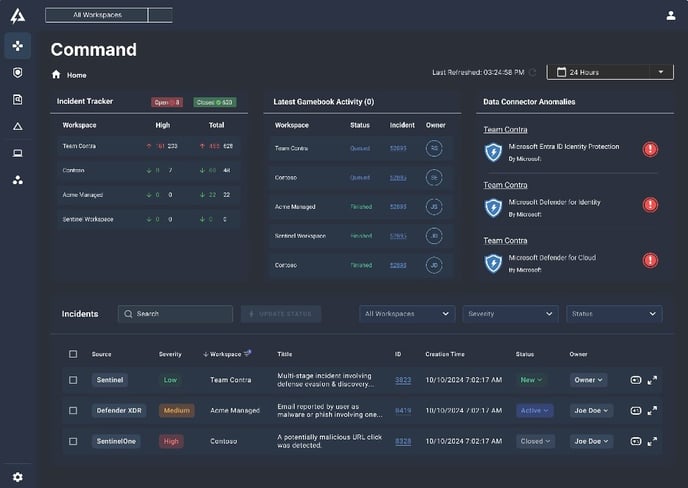The image size is (688, 488).
Task: Open the Active status dropdown
Action: (534, 411)
